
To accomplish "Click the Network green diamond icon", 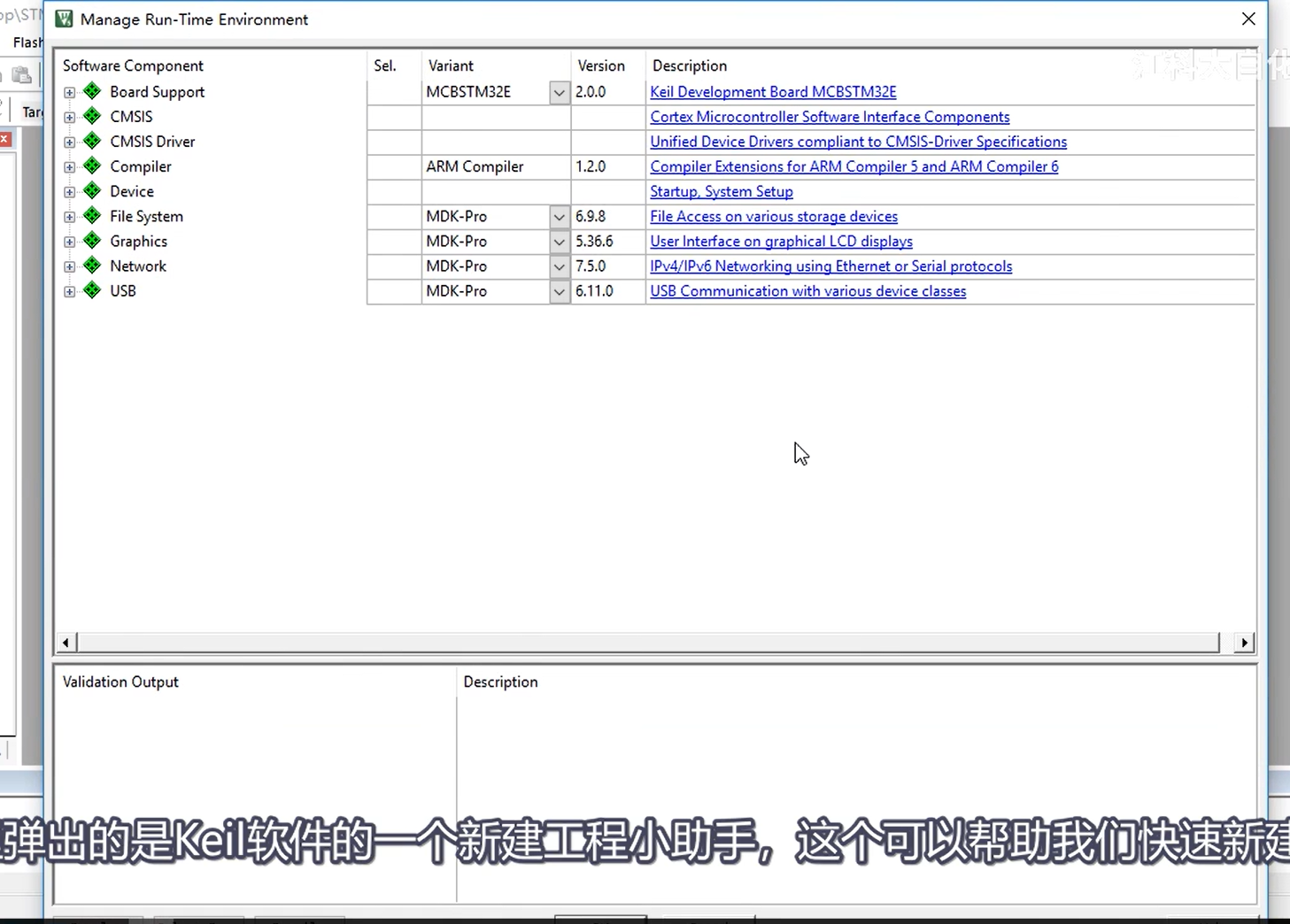I will click(x=92, y=266).
